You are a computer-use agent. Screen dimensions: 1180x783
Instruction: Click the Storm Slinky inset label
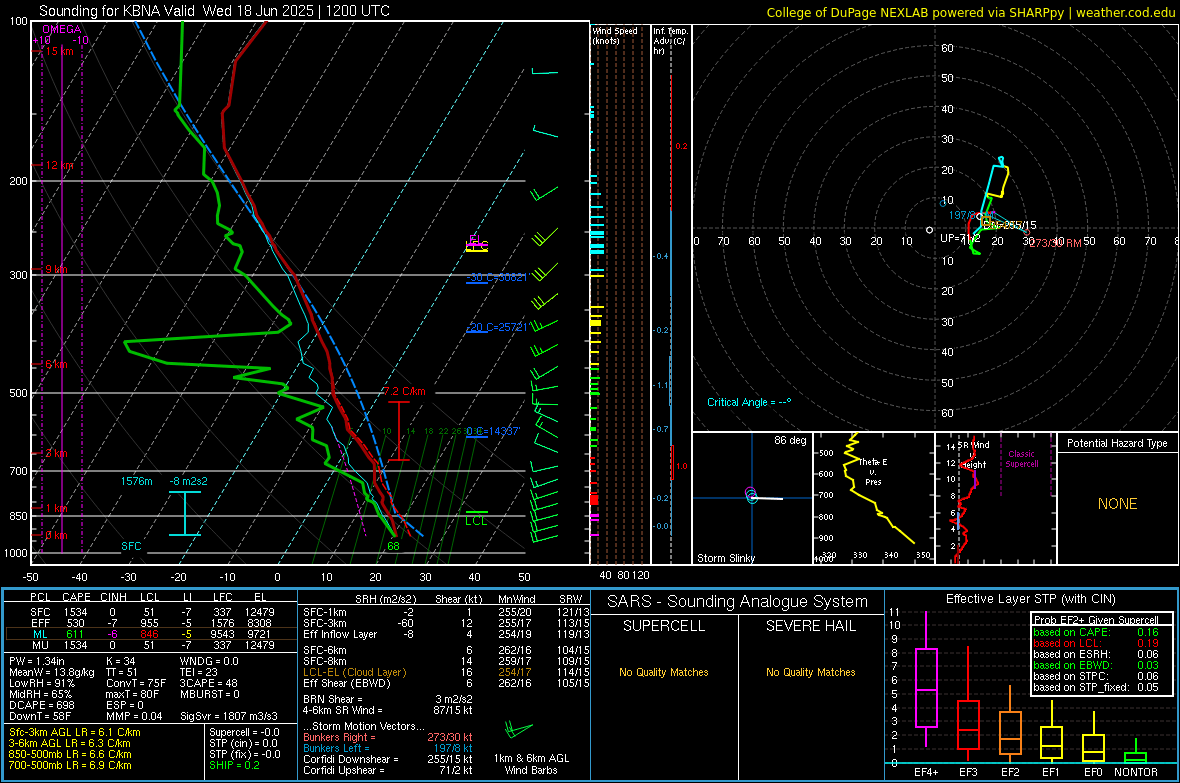[726, 558]
